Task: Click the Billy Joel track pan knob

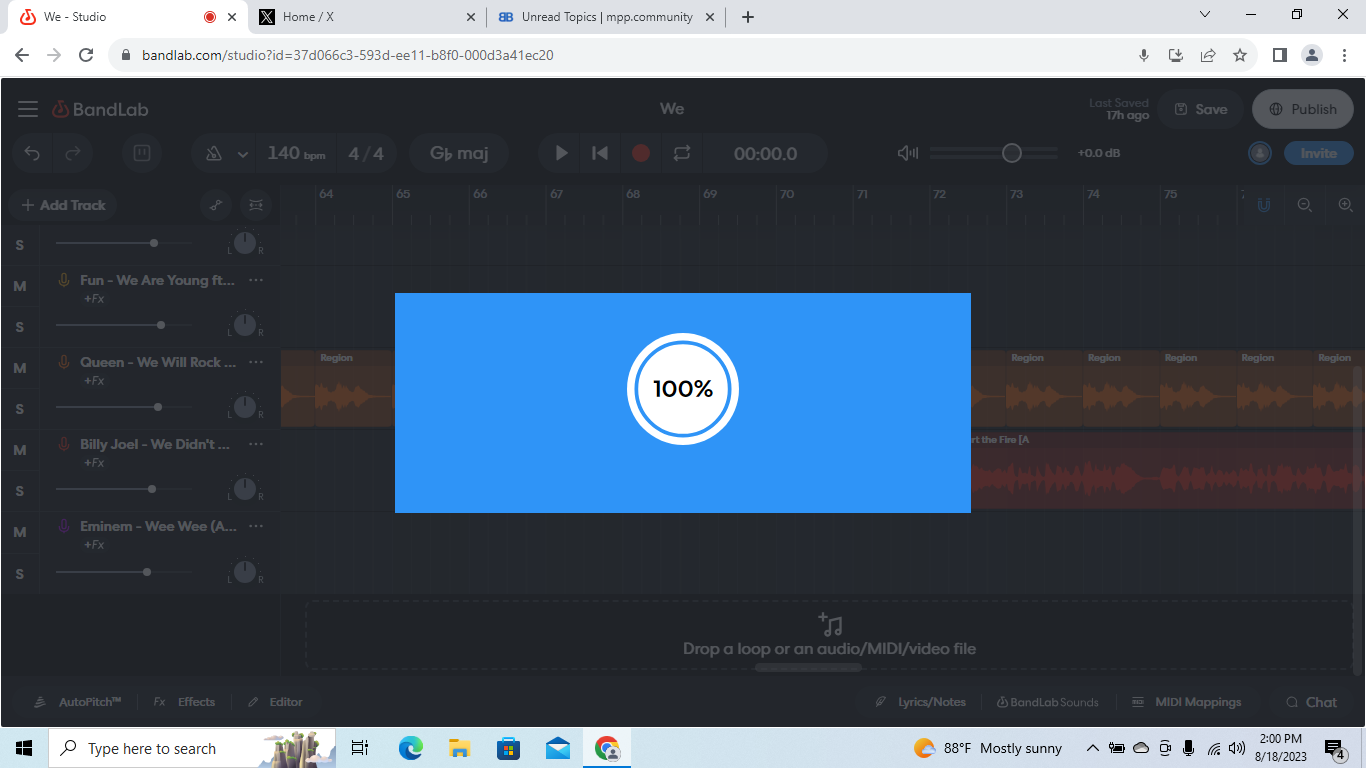Action: [x=245, y=489]
